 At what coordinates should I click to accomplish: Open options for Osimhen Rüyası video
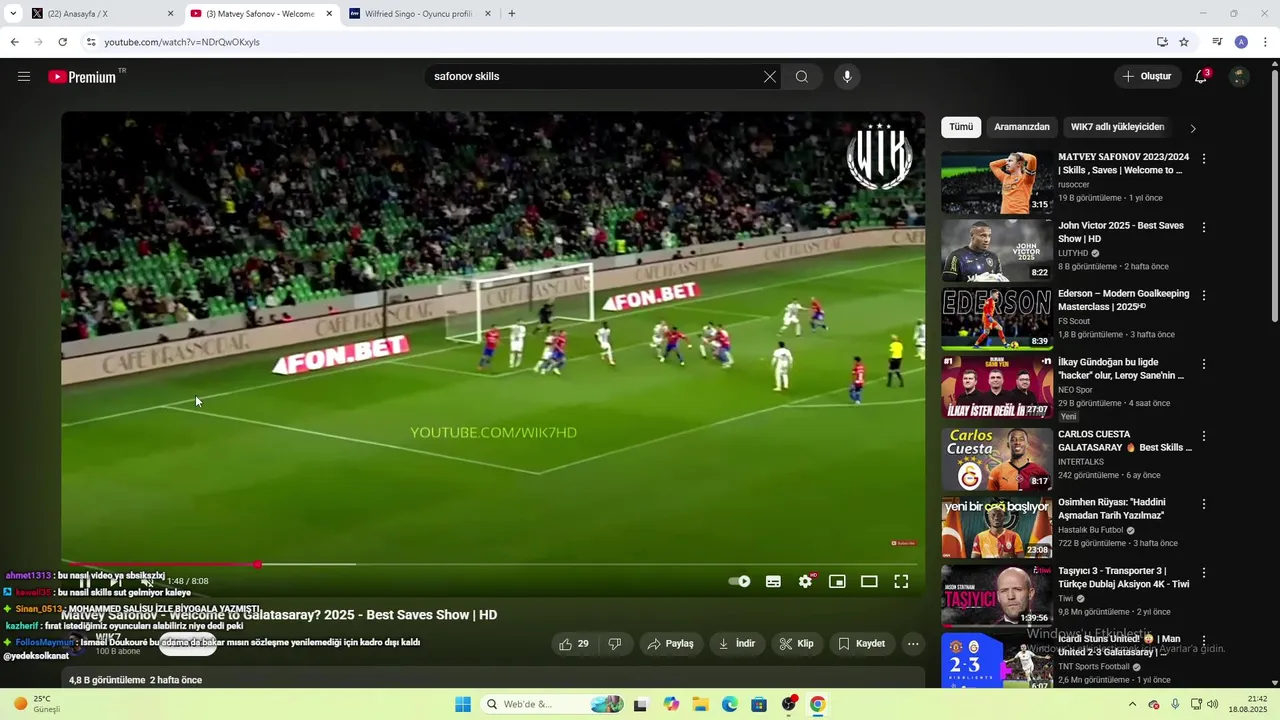tap(1204, 504)
